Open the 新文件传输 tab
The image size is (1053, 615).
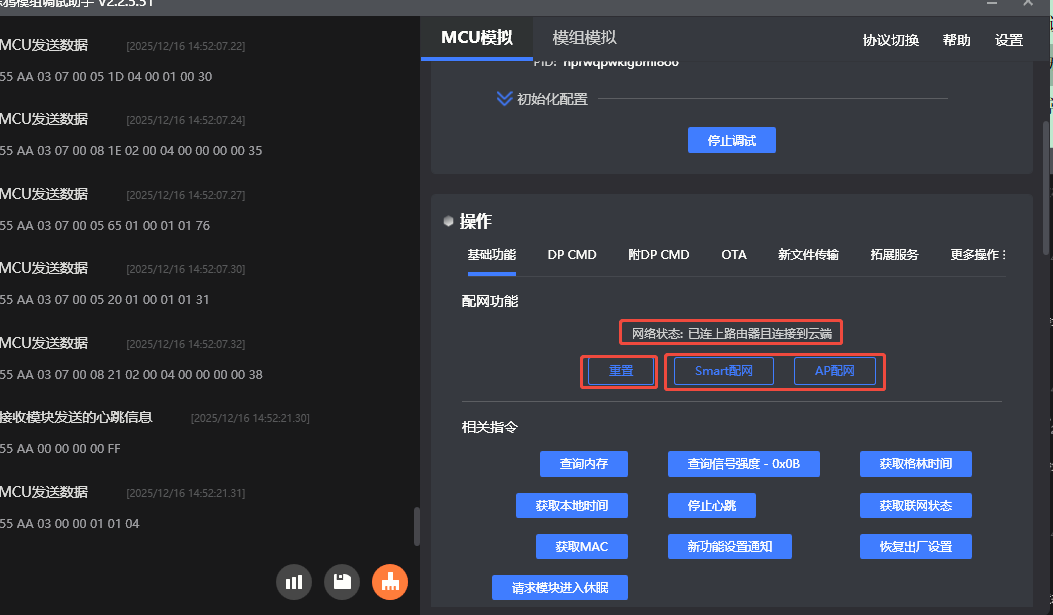(808, 255)
